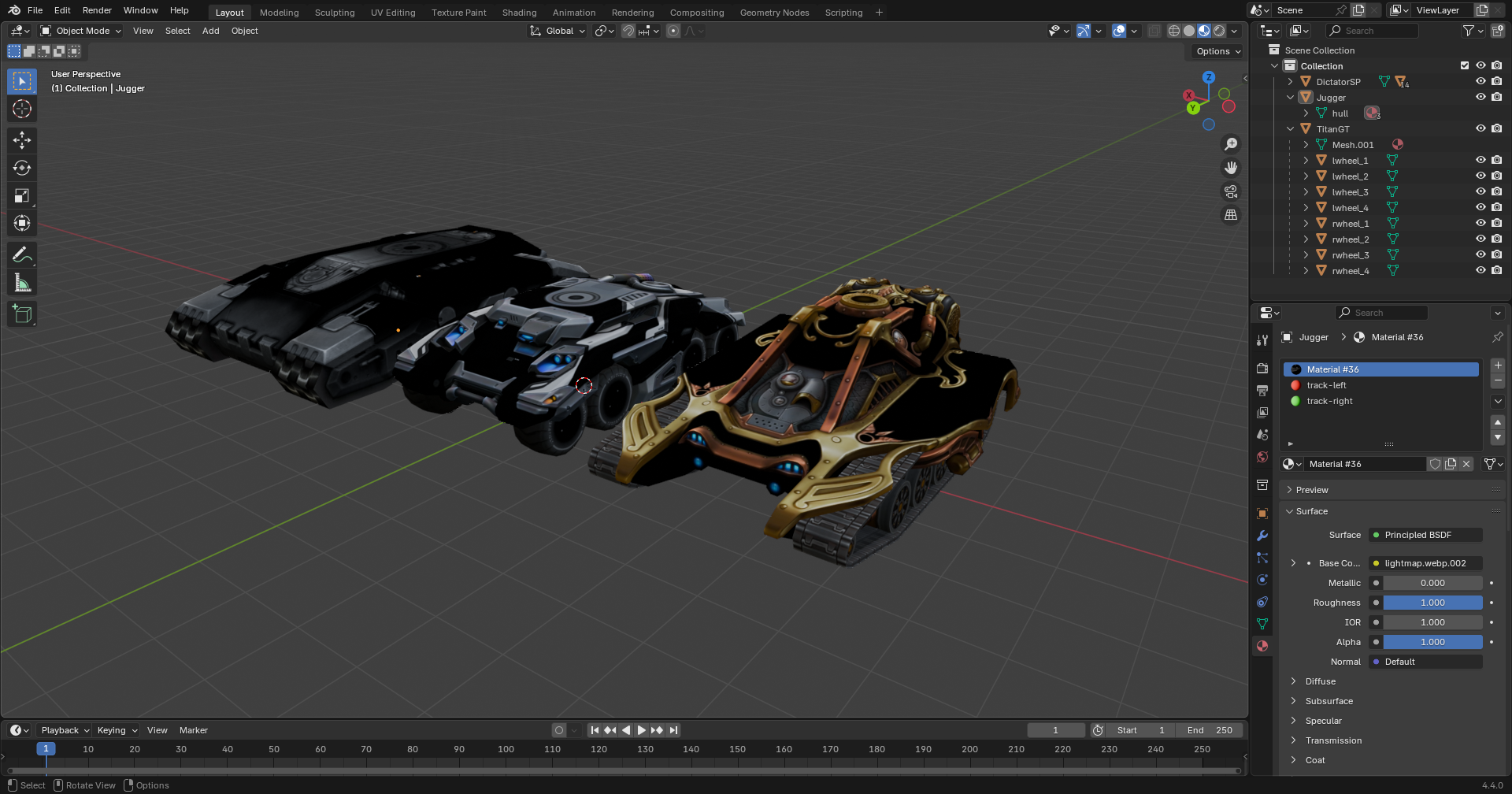Open the Modifiers wrench properties tab
1512x794 pixels.
[1262, 536]
